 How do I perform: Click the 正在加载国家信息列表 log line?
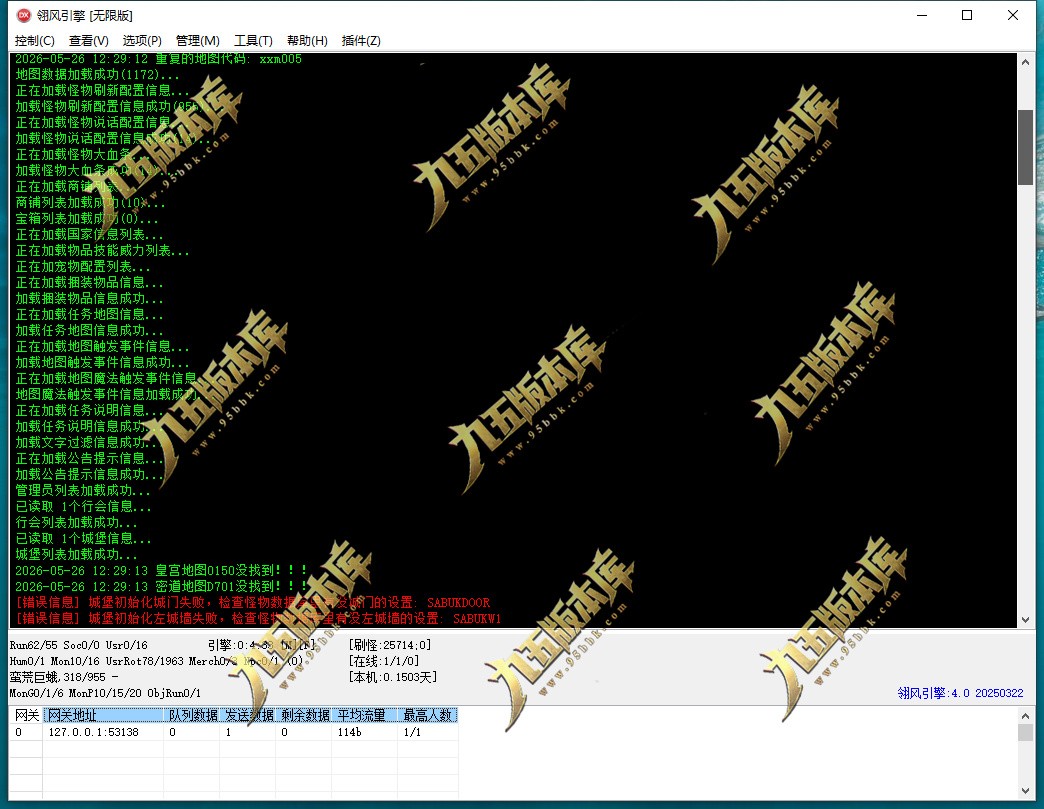(x=89, y=234)
